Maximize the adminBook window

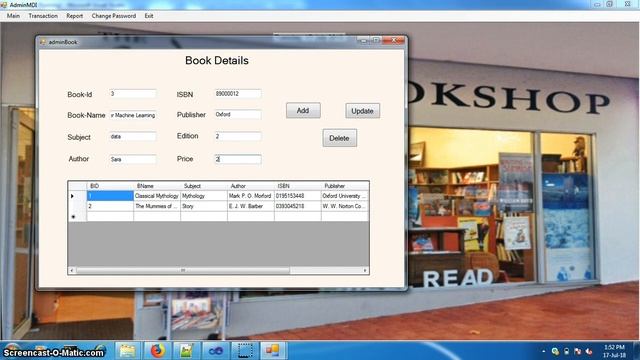tap(376, 40)
